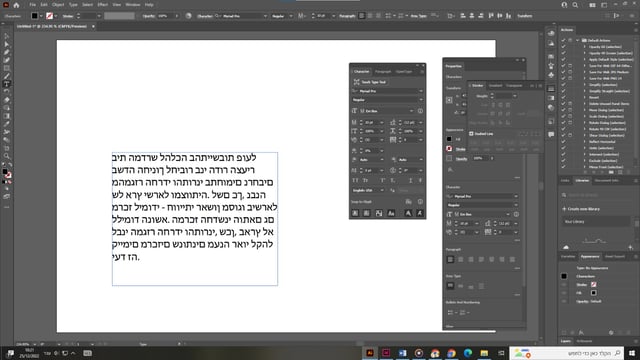Collapse the Default Actions folder
Image resolution: width=640 pixels, height=360 pixels.
(x=578, y=40)
